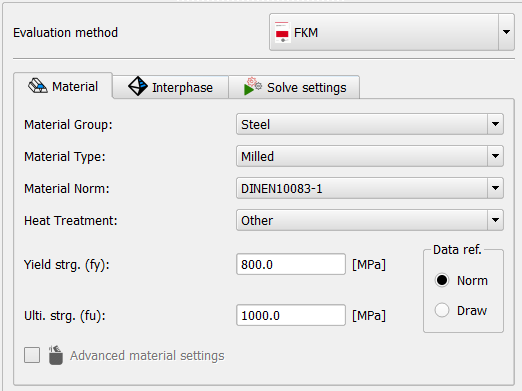Screen dimensions: 522x391
Task: Click the Material Norm dropdown arrow
Action: click(495, 188)
